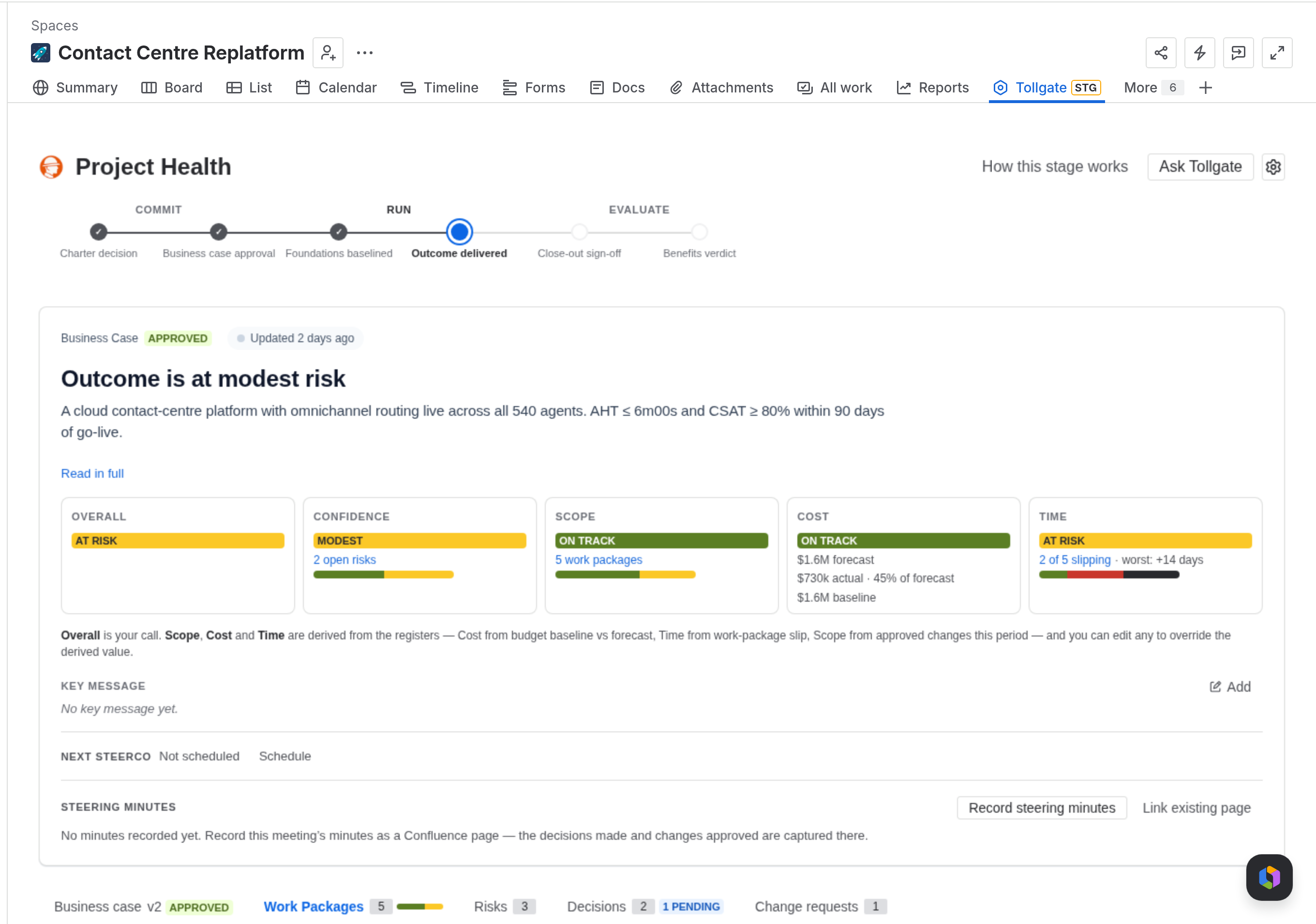Select the Benefits verdict stage marker
Image resolution: width=1316 pixels, height=924 pixels.
click(x=699, y=232)
